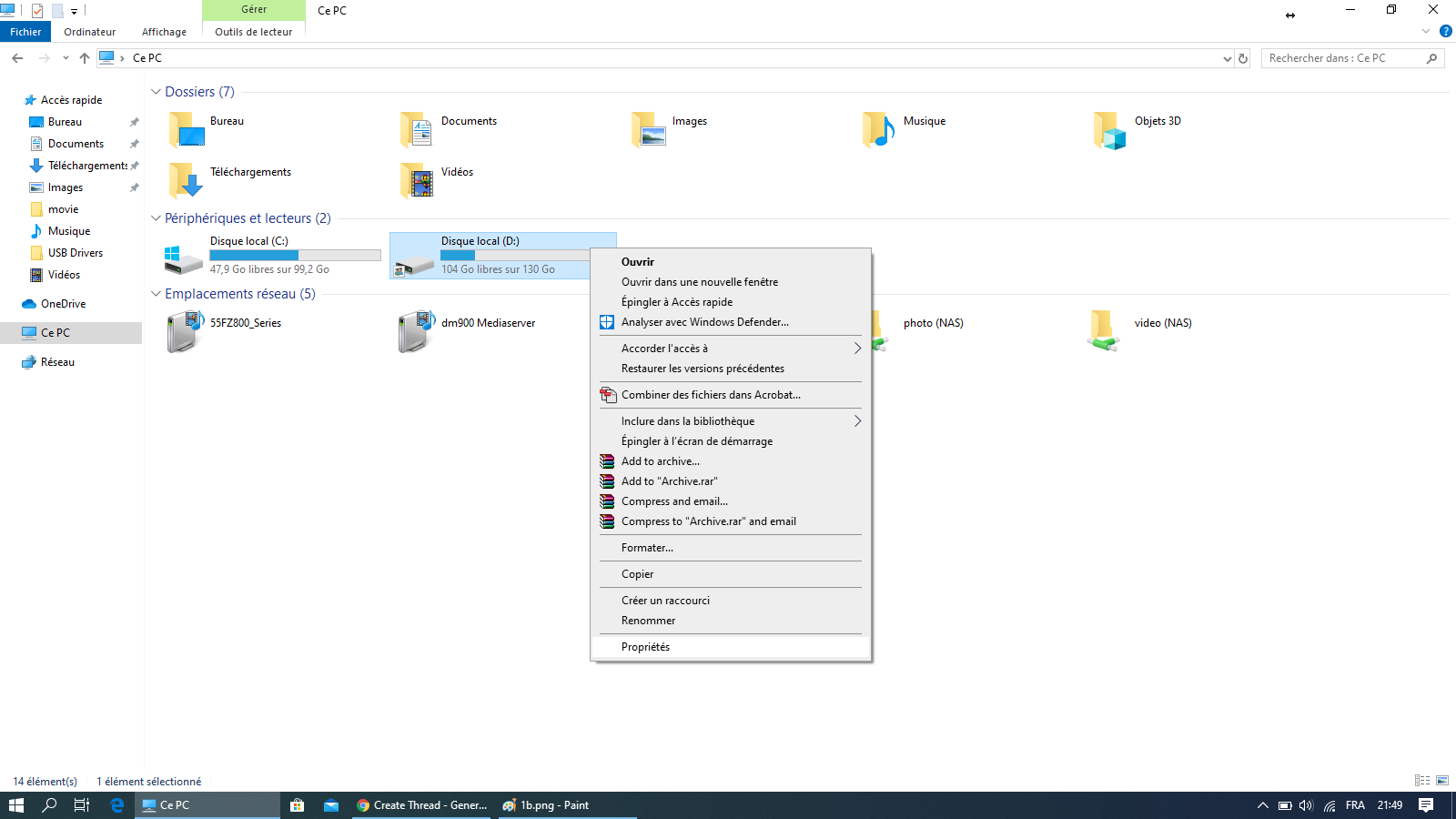Expand the Accorder l'accès à submenu

(856, 349)
